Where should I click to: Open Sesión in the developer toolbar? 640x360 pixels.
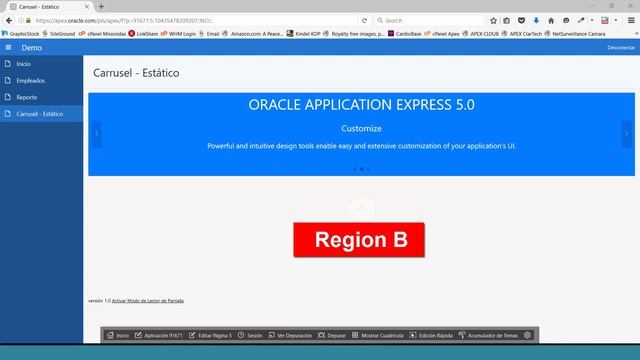pos(250,335)
